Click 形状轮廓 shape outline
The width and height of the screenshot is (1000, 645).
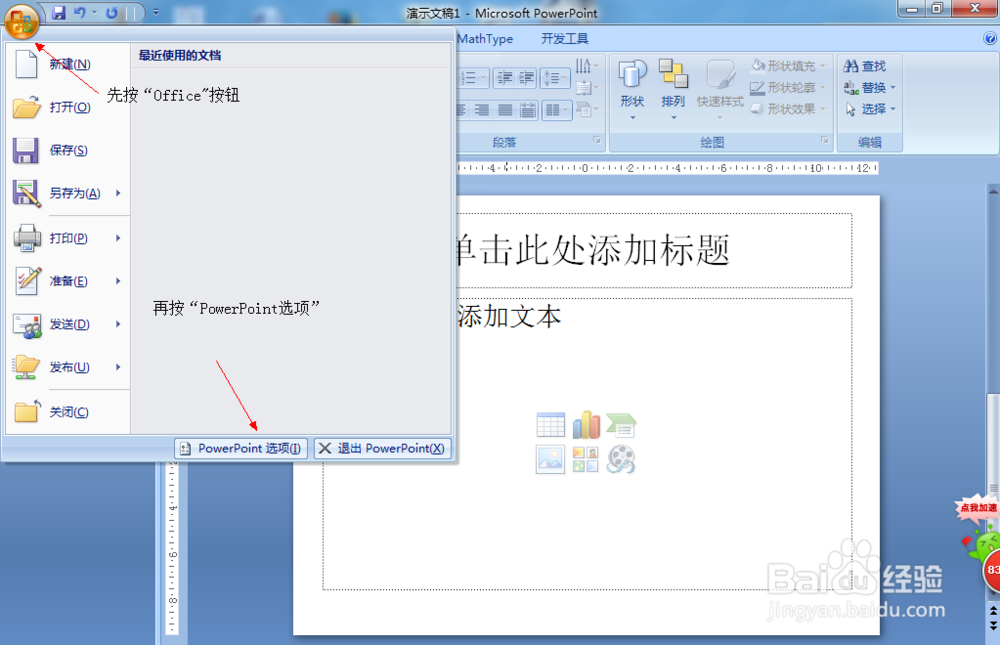788,87
